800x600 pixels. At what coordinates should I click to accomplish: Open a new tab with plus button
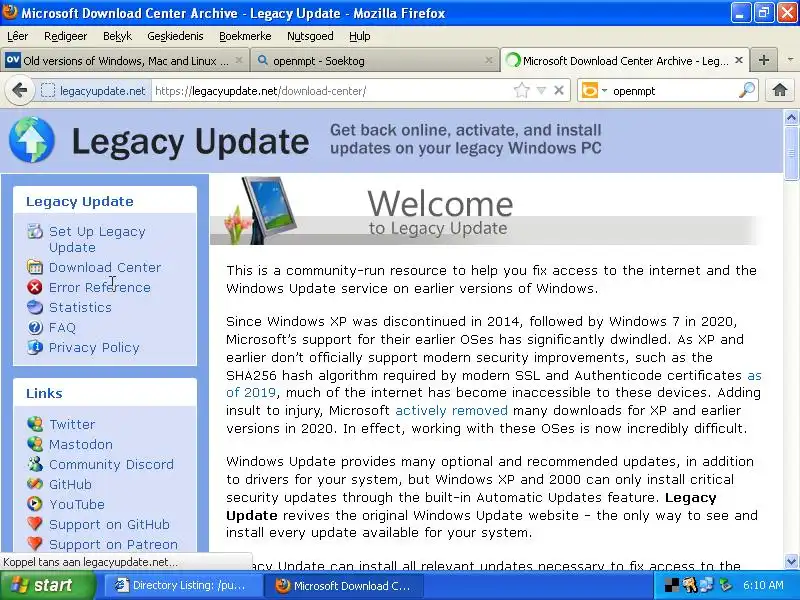click(x=764, y=60)
